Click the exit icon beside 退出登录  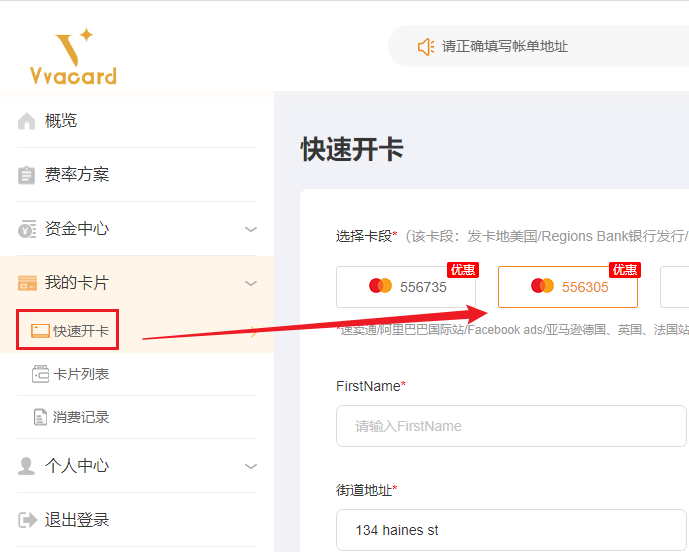pos(27,520)
